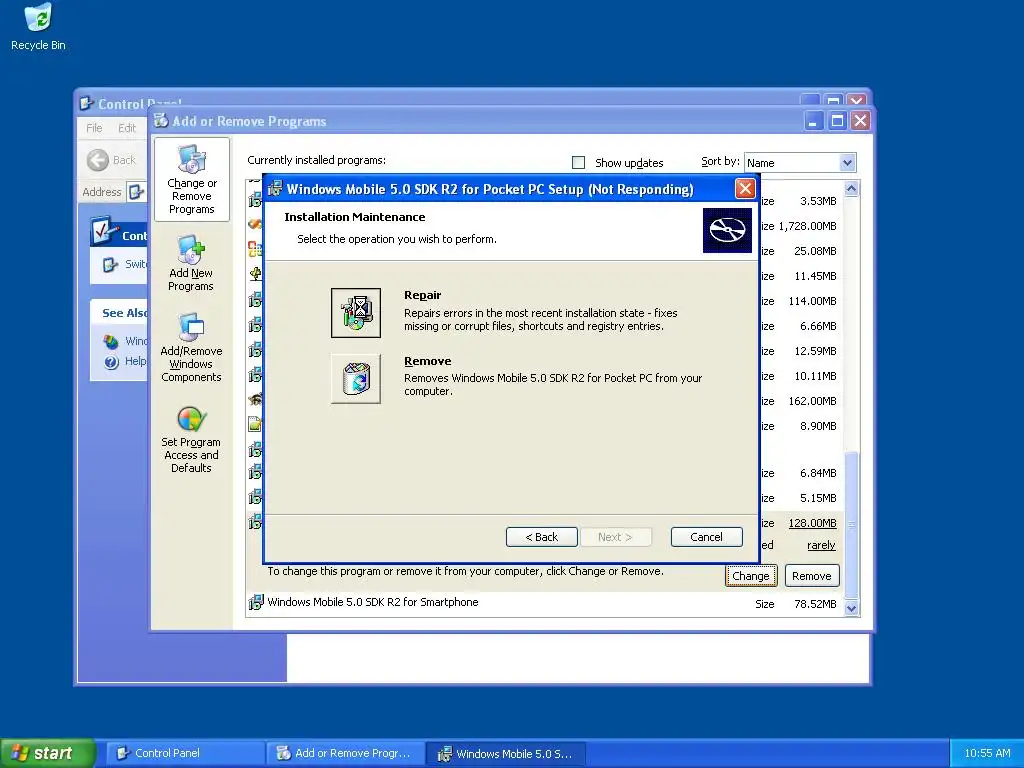Click the clock showing 10:55 AM
Viewport: 1024px width, 768px height.
[987, 753]
